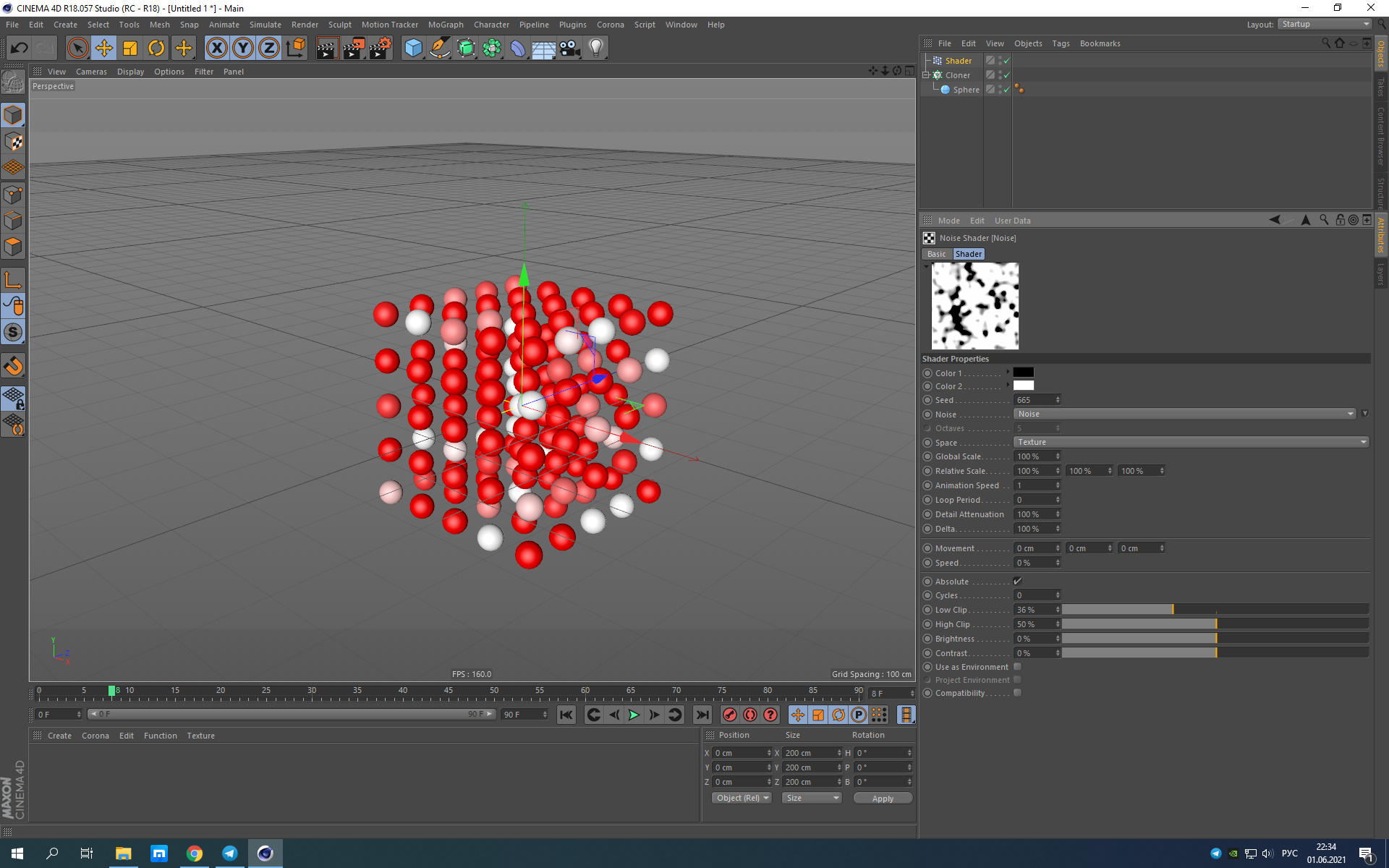Open the Noise type dropdown
The height and width of the screenshot is (868, 1389).
(x=1184, y=414)
